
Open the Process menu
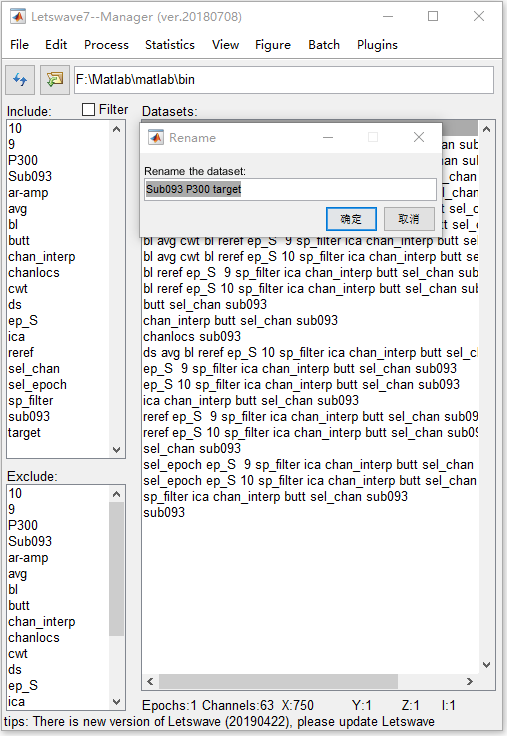click(x=106, y=45)
